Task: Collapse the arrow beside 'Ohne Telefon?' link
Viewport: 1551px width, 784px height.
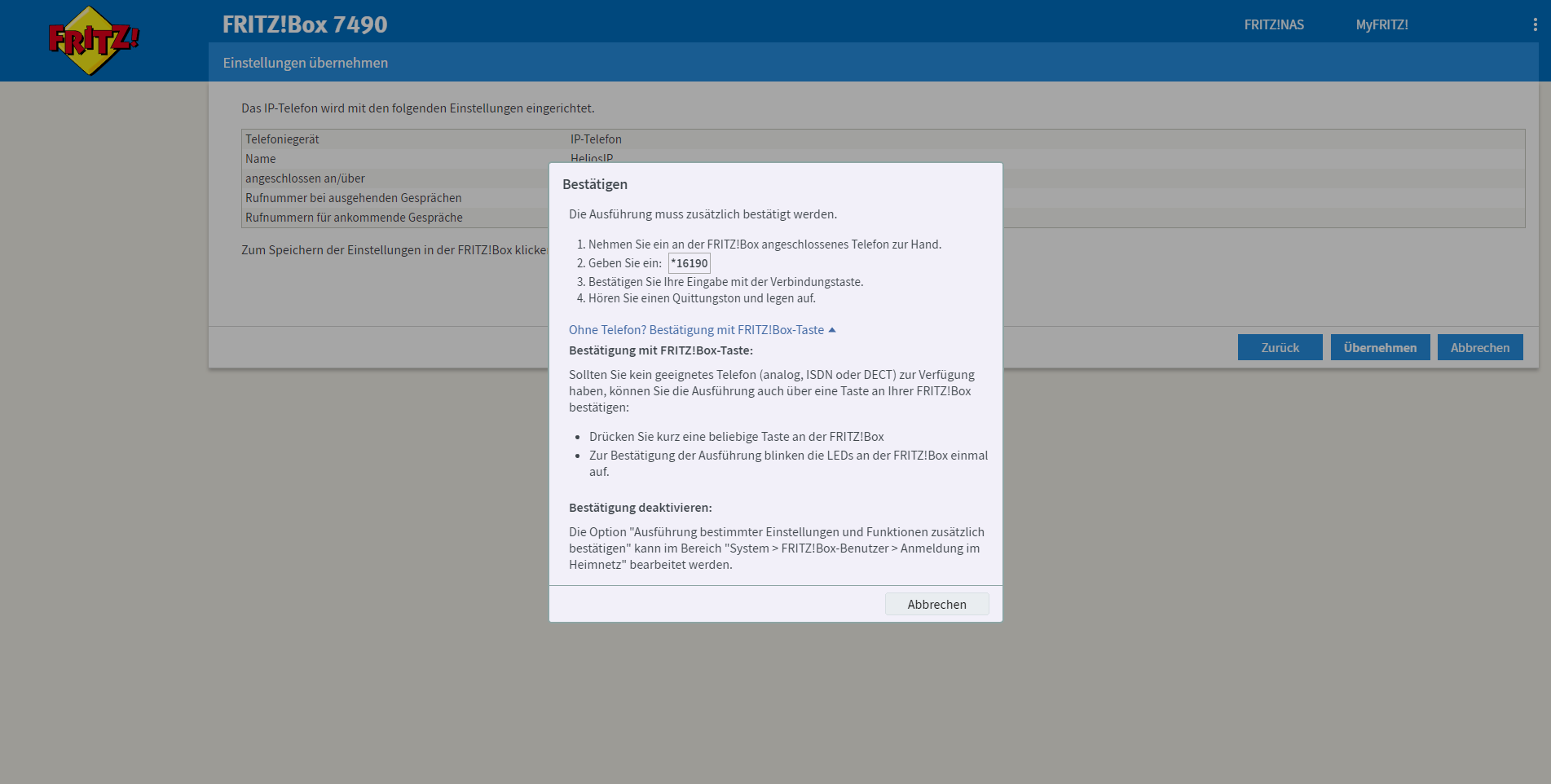Action: pyautogui.click(x=832, y=330)
